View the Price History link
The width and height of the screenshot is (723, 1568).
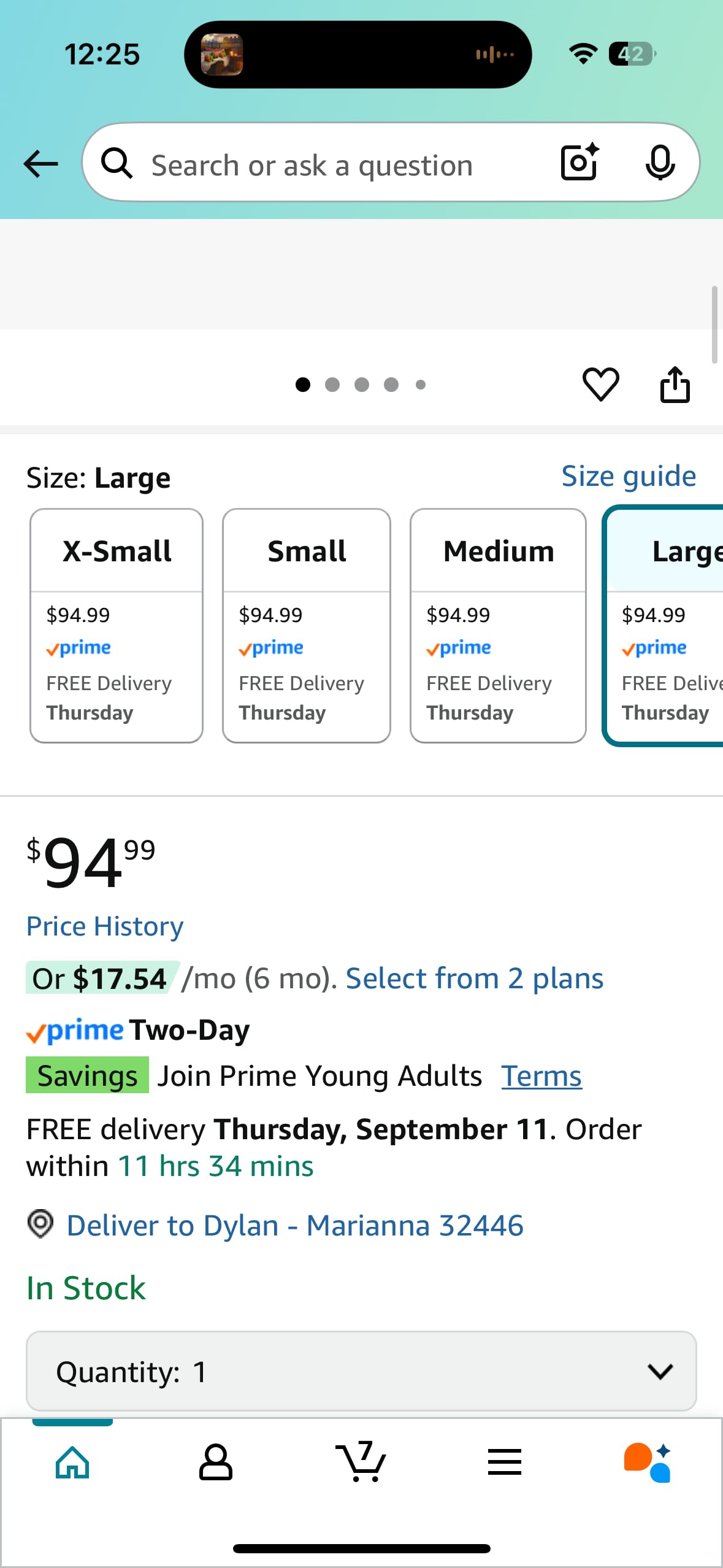coord(105,926)
